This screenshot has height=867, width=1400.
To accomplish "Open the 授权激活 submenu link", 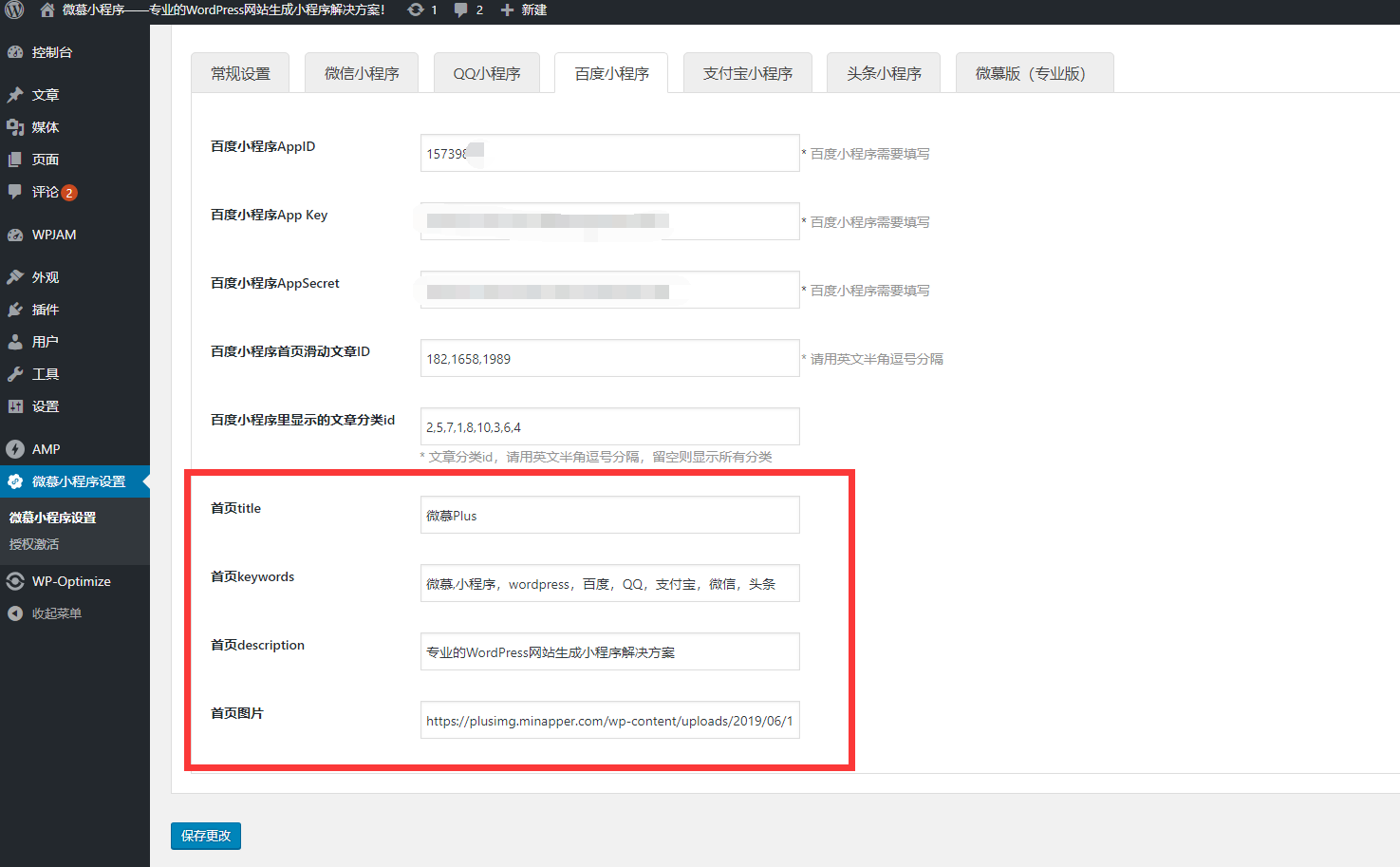I will point(34,544).
